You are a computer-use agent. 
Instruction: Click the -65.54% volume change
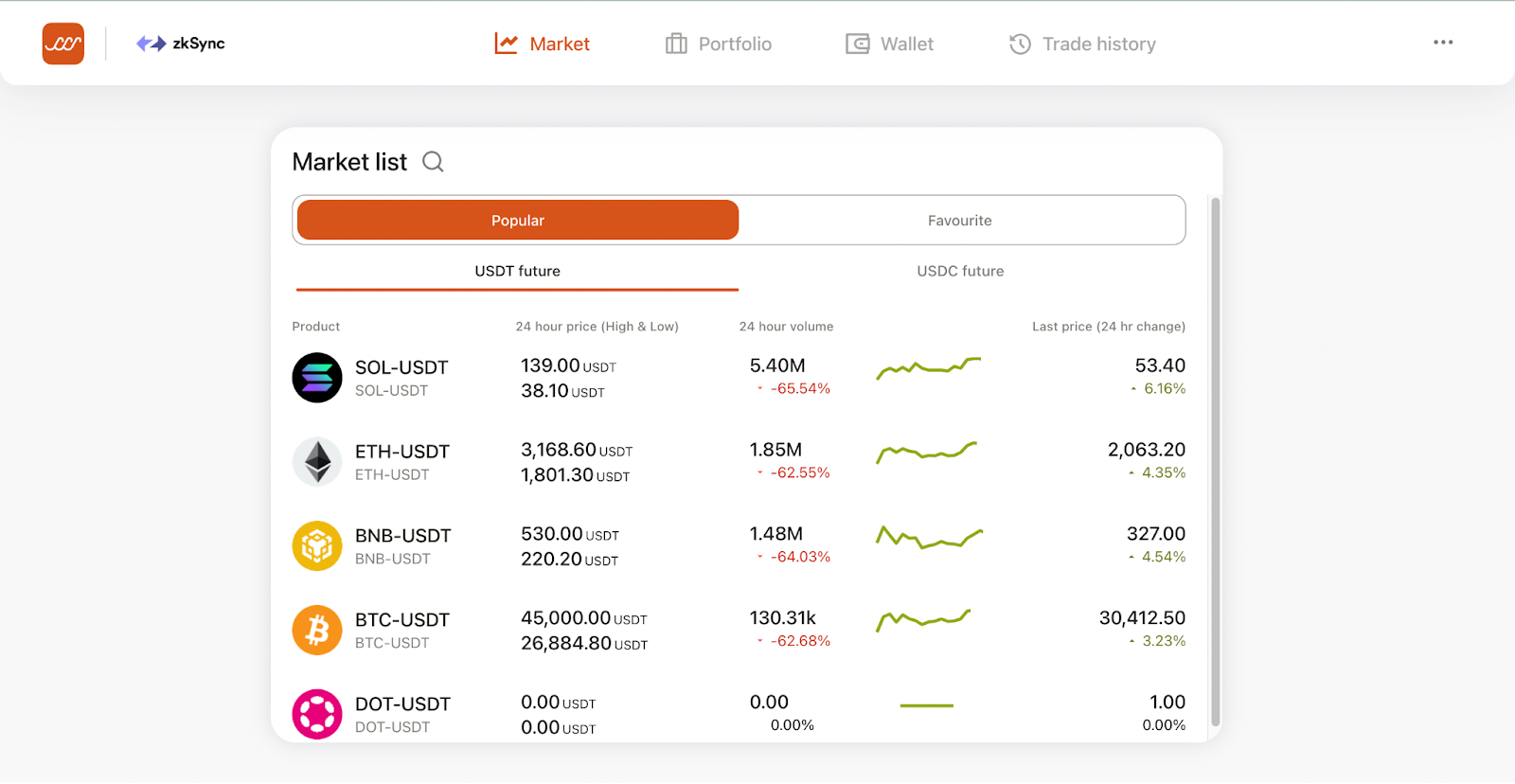pyautogui.click(x=800, y=389)
